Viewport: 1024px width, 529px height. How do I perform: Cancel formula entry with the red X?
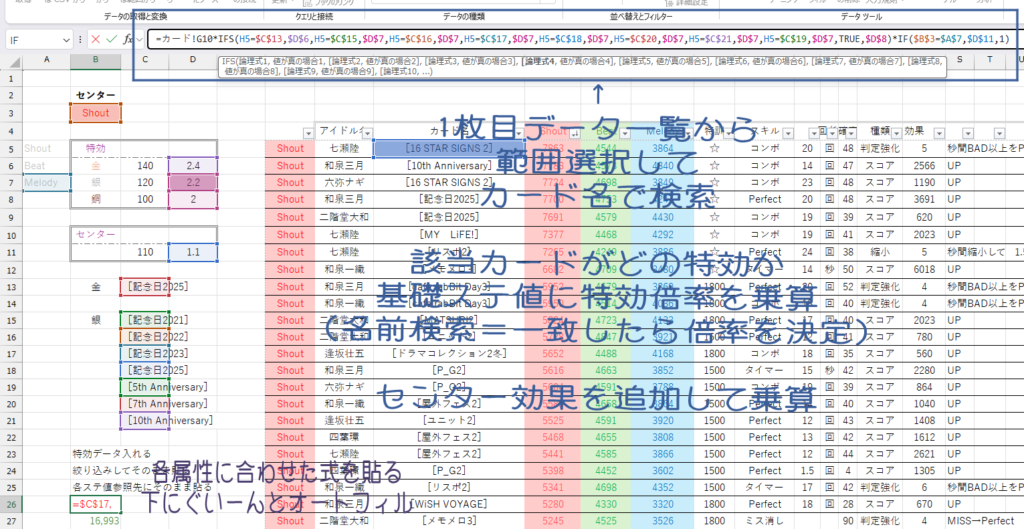[96, 39]
